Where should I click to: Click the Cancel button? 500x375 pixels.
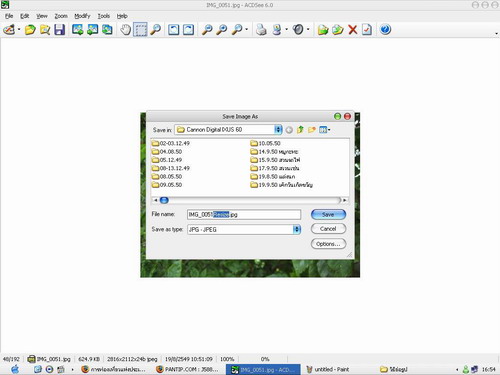click(x=328, y=229)
